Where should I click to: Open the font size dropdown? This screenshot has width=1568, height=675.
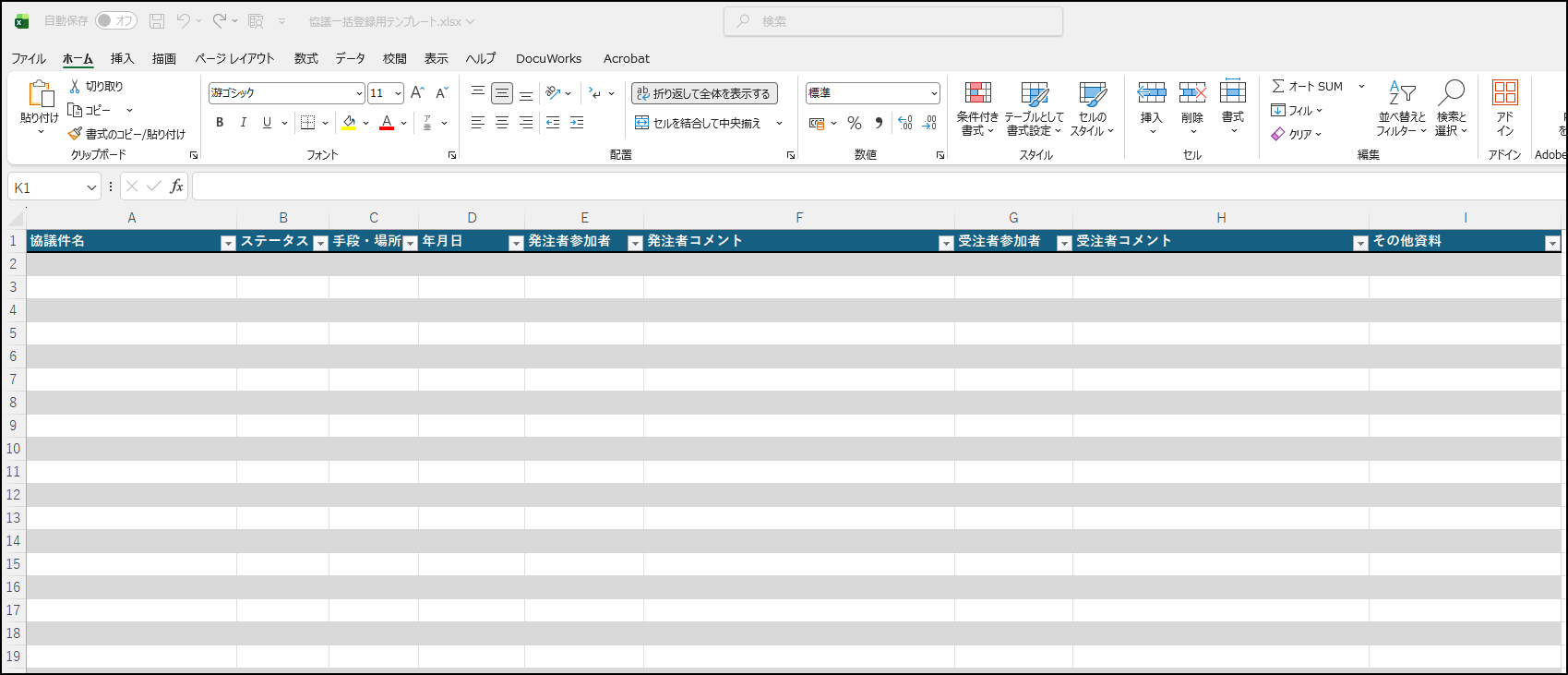[x=398, y=93]
